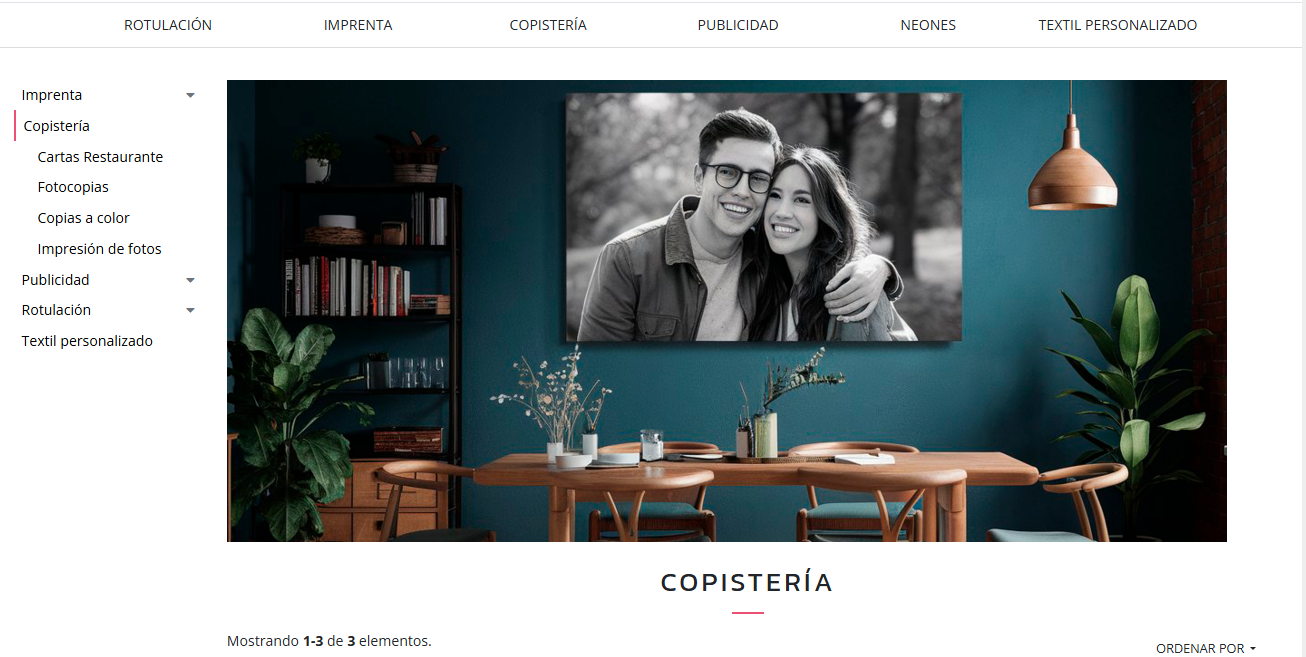Expand the Publicidad sidebar arrow

(x=190, y=281)
